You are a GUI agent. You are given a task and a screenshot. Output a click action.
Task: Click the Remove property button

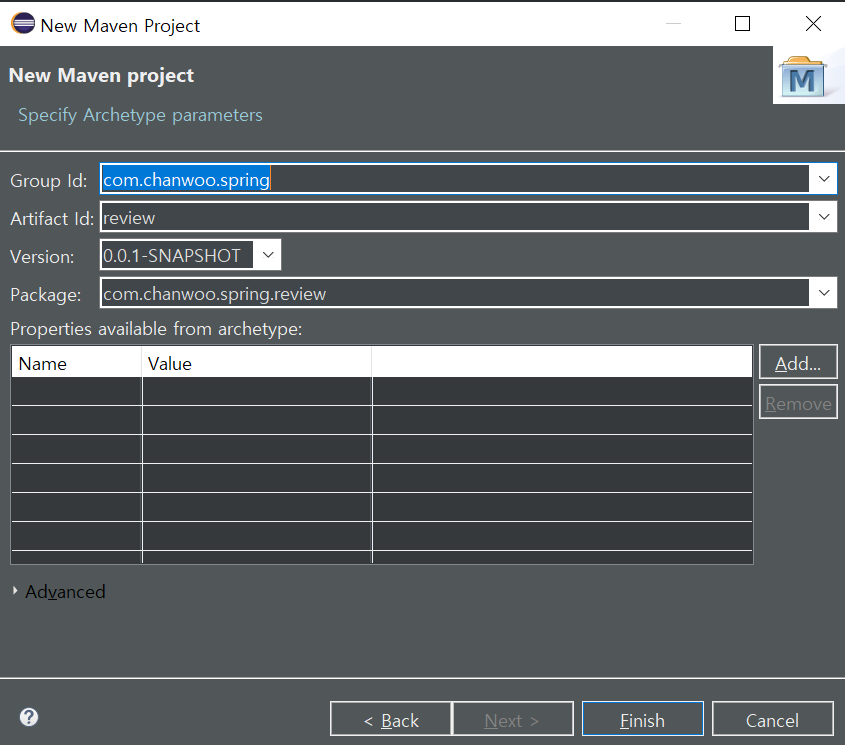(x=798, y=402)
